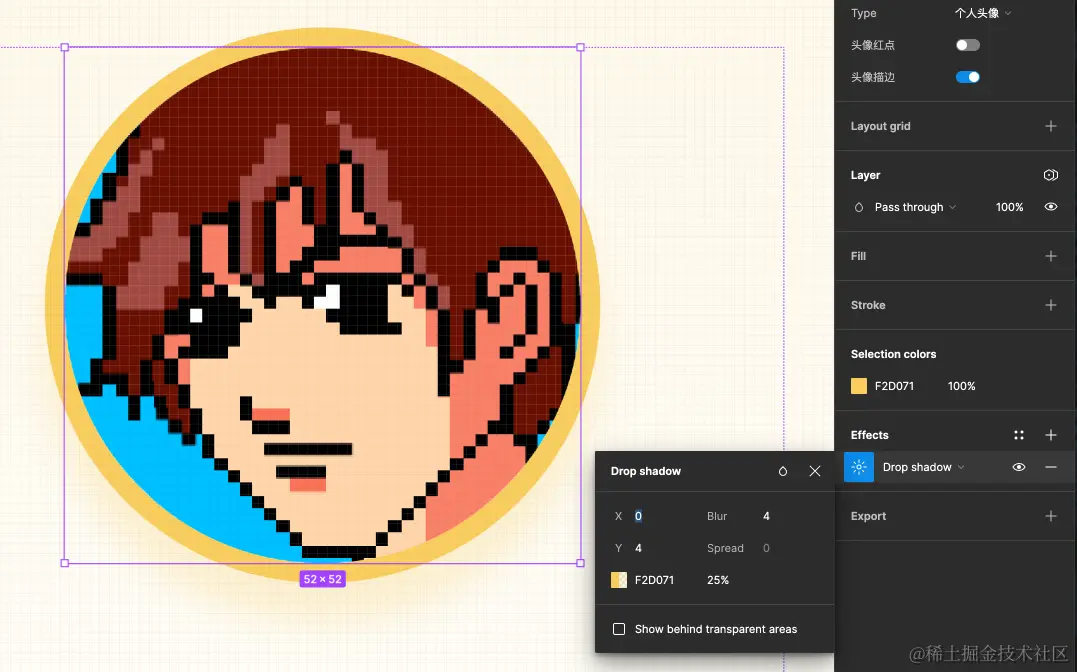This screenshot has width=1077, height=672.
Task: Edit the shadow hex F2D071 field
Action: pyautogui.click(x=654, y=580)
